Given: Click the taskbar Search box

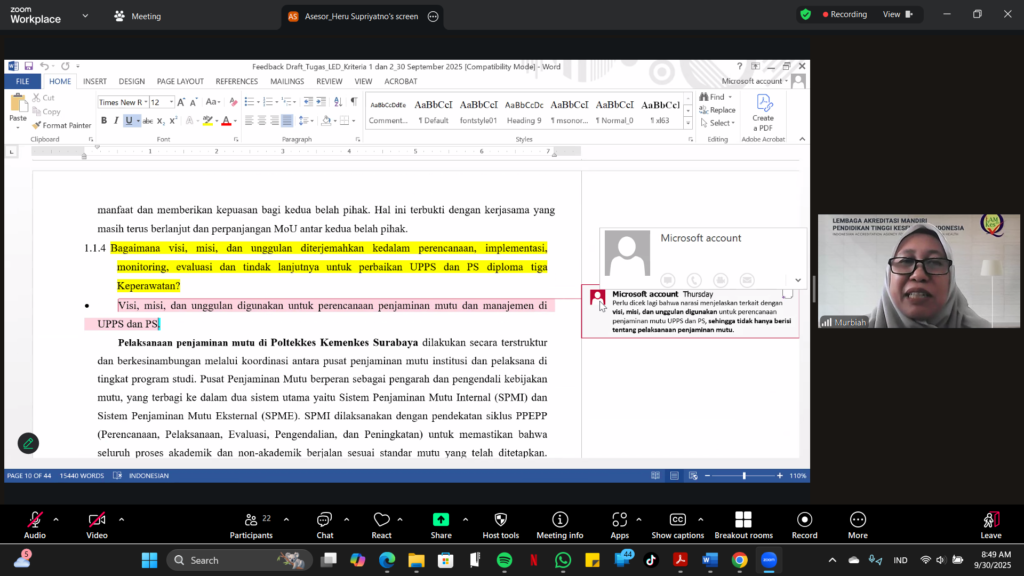Looking at the screenshot, I should tap(240, 560).
